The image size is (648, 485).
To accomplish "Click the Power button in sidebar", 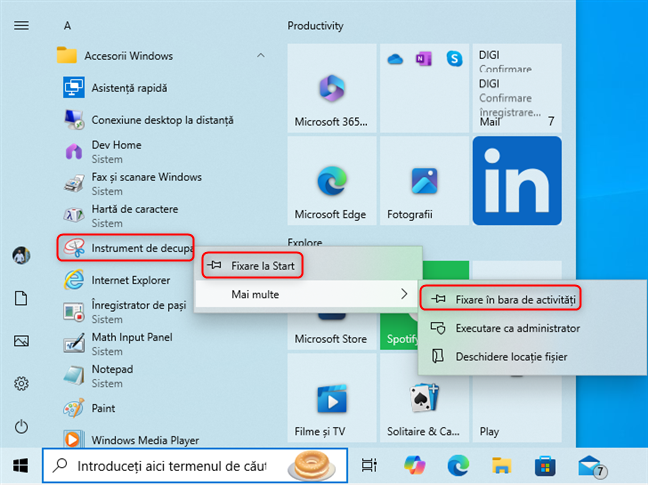I will 21,427.
